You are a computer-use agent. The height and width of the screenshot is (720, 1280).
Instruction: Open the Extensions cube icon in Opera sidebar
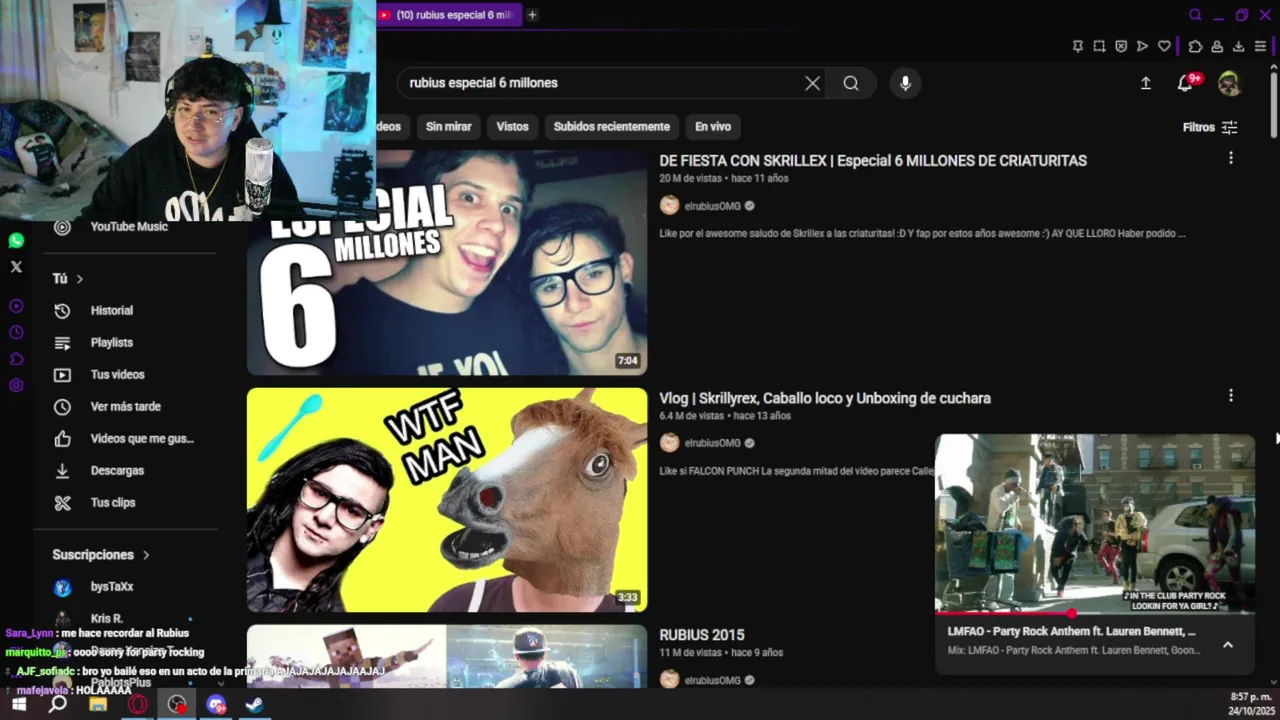point(16,359)
